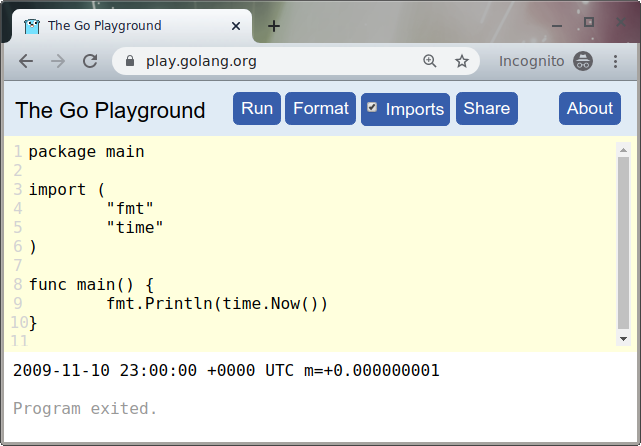This screenshot has height=446, width=641.
Task: Open a new tab with plus
Action: click(274, 26)
